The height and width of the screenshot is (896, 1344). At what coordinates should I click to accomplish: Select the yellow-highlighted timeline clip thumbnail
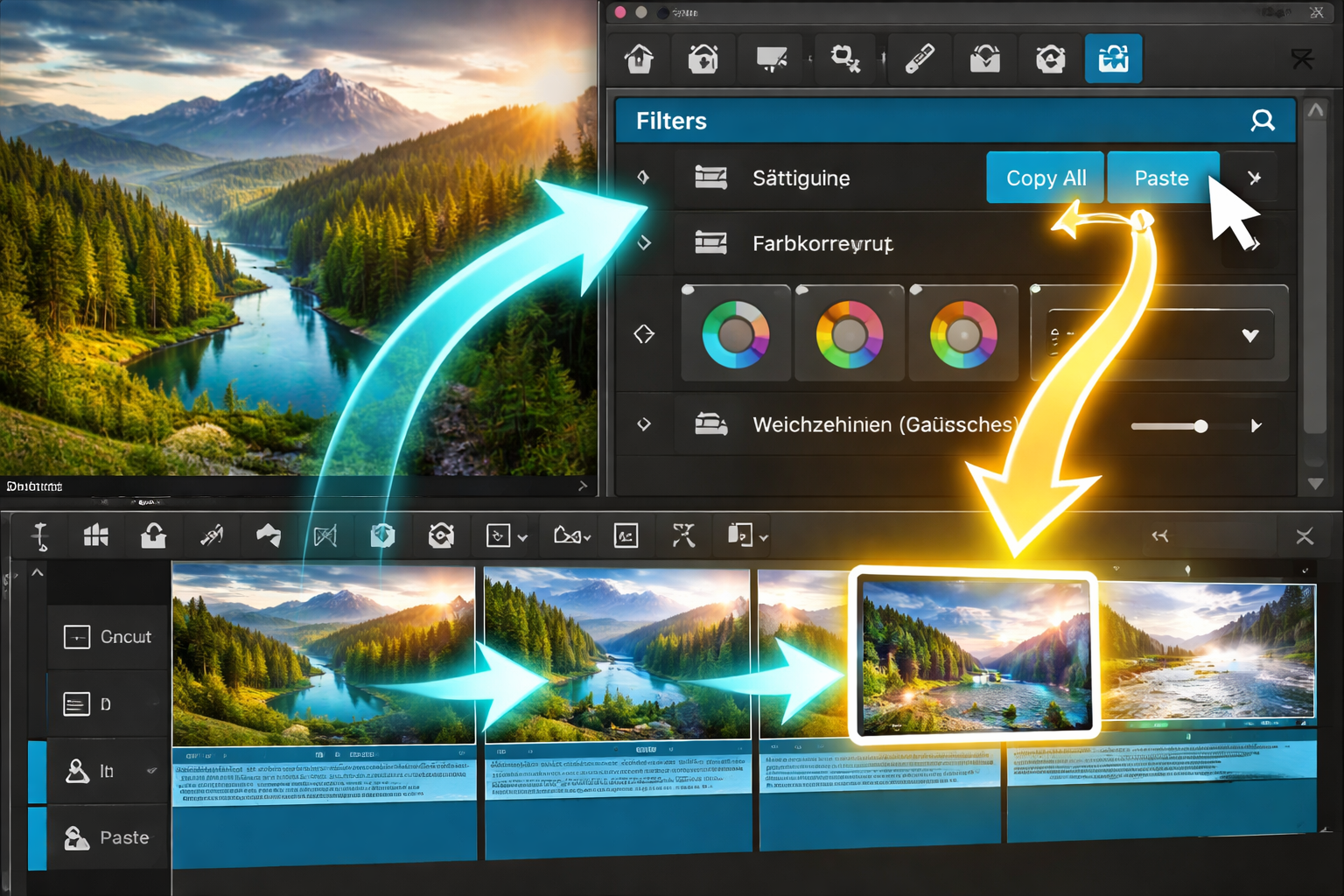tap(975, 656)
